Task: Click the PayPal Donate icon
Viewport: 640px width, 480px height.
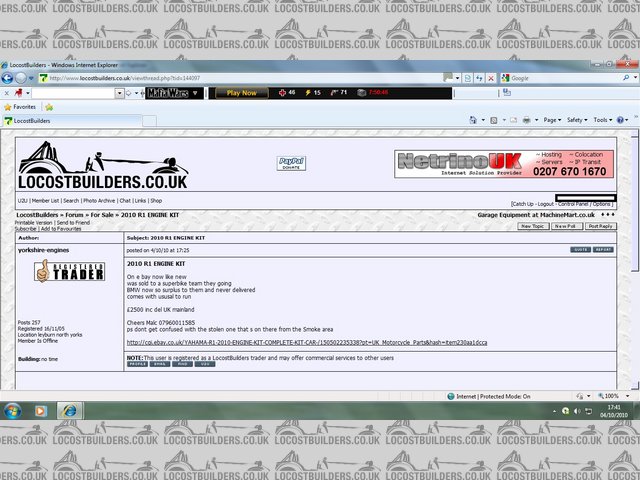Action: point(290,163)
